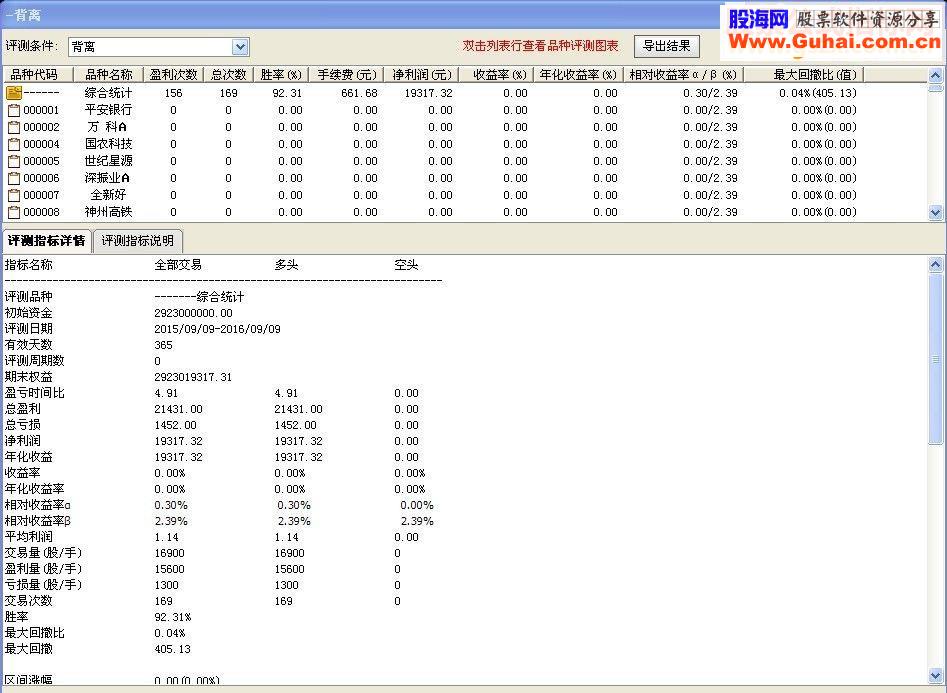The image size is (947, 693).
Task: Click the 初始资金 value 2923000000.00
Action: click(193, 313)
